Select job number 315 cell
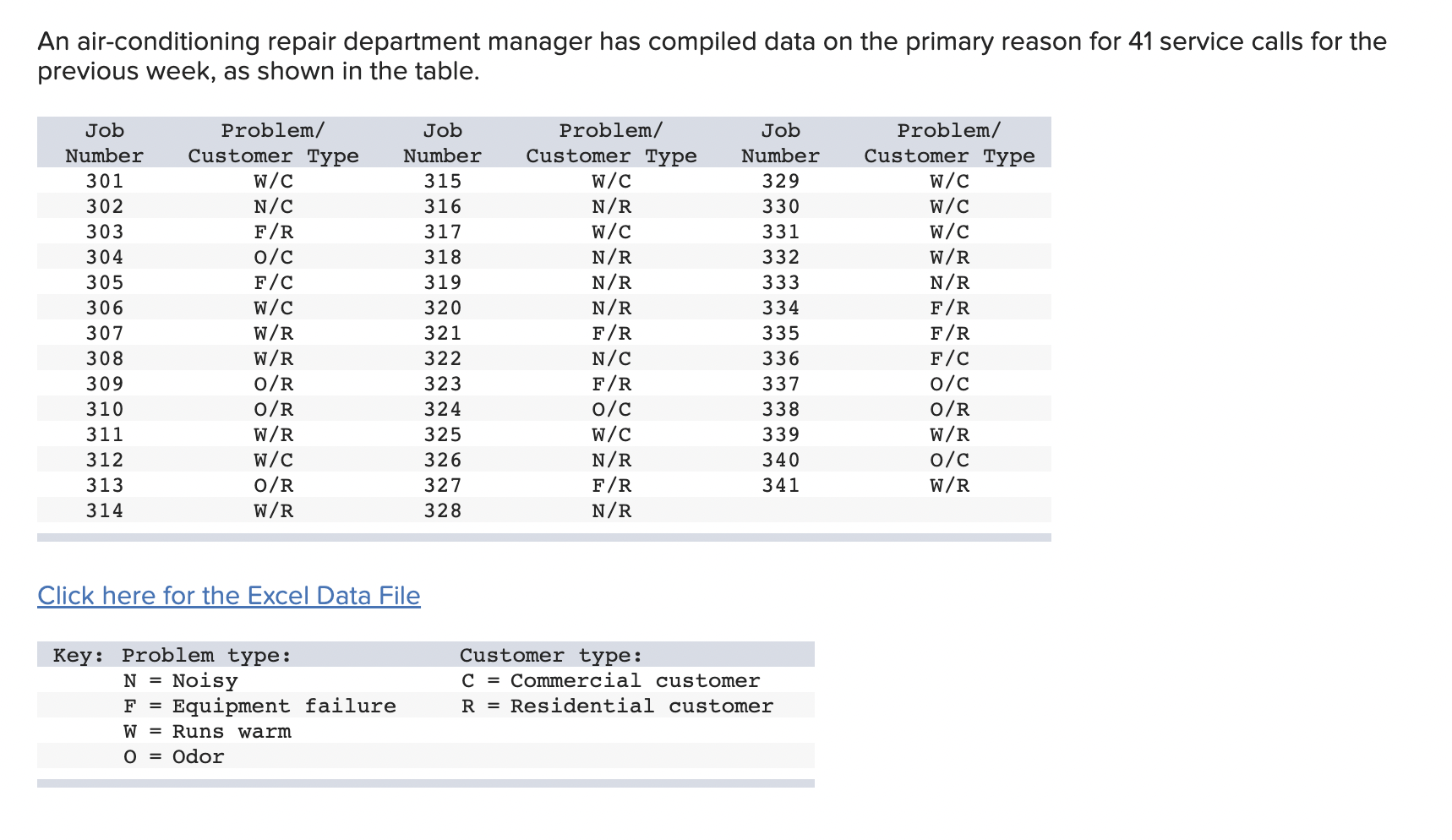 point(443,181)
